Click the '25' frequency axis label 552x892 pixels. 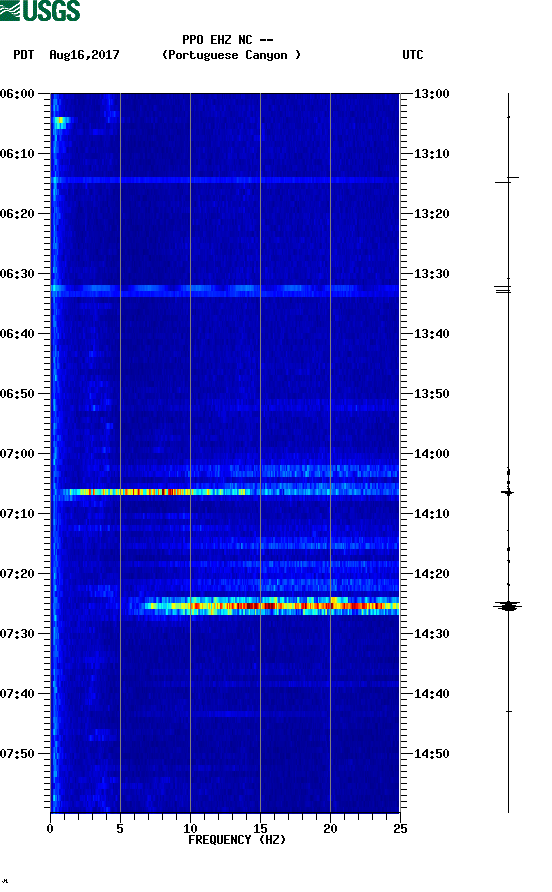coord(400,828)
